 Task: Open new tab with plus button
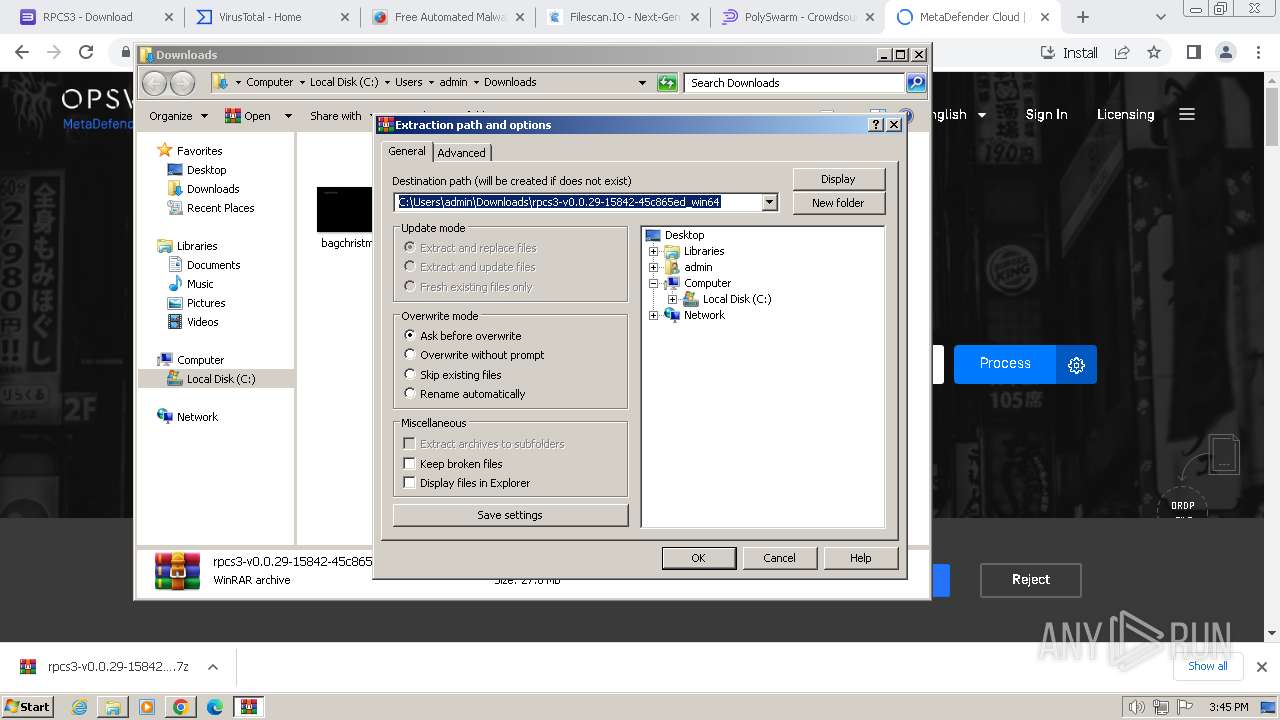coord(1083,17)
